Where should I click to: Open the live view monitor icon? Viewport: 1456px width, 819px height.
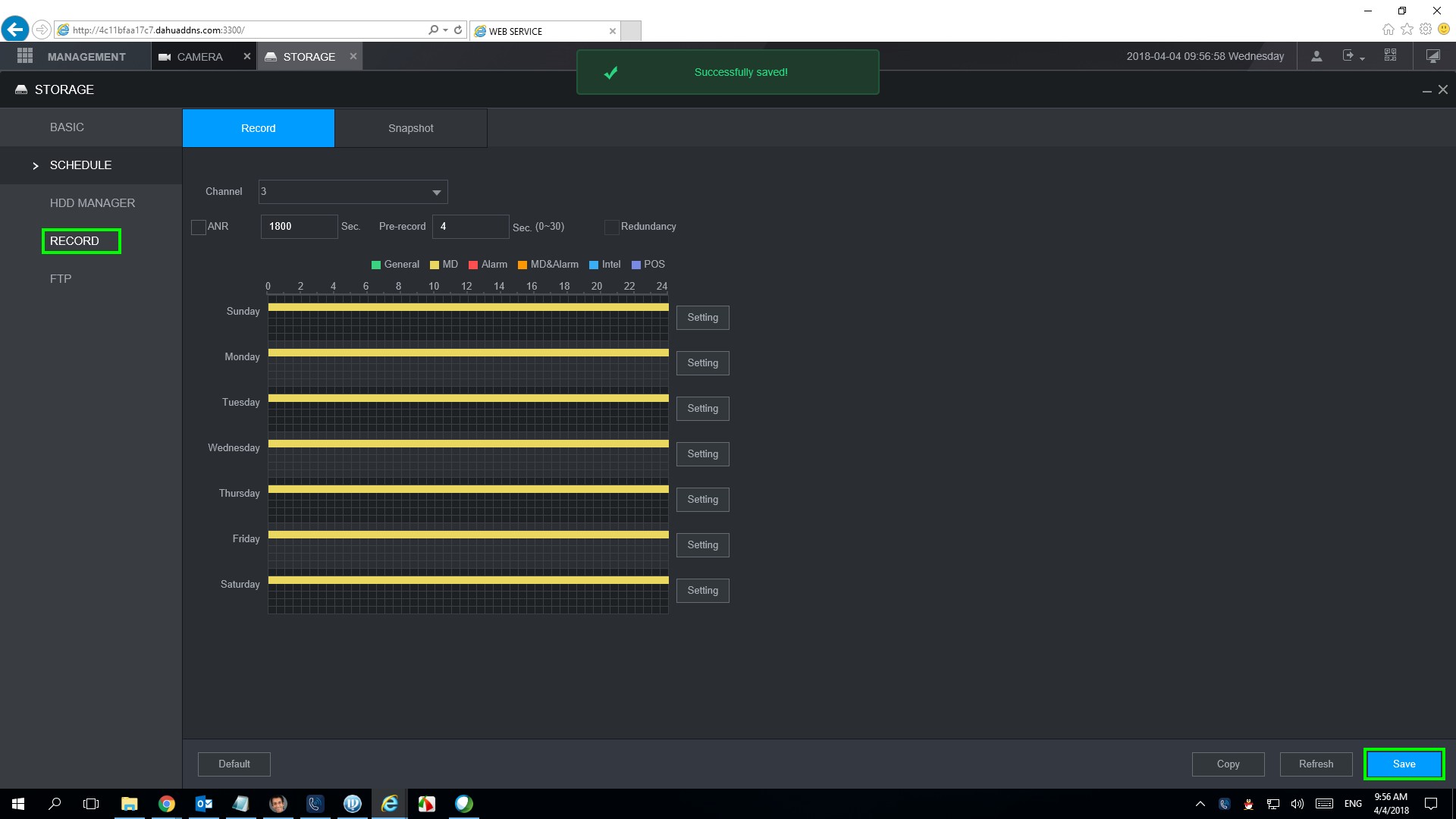click(x=1432, y=56)
